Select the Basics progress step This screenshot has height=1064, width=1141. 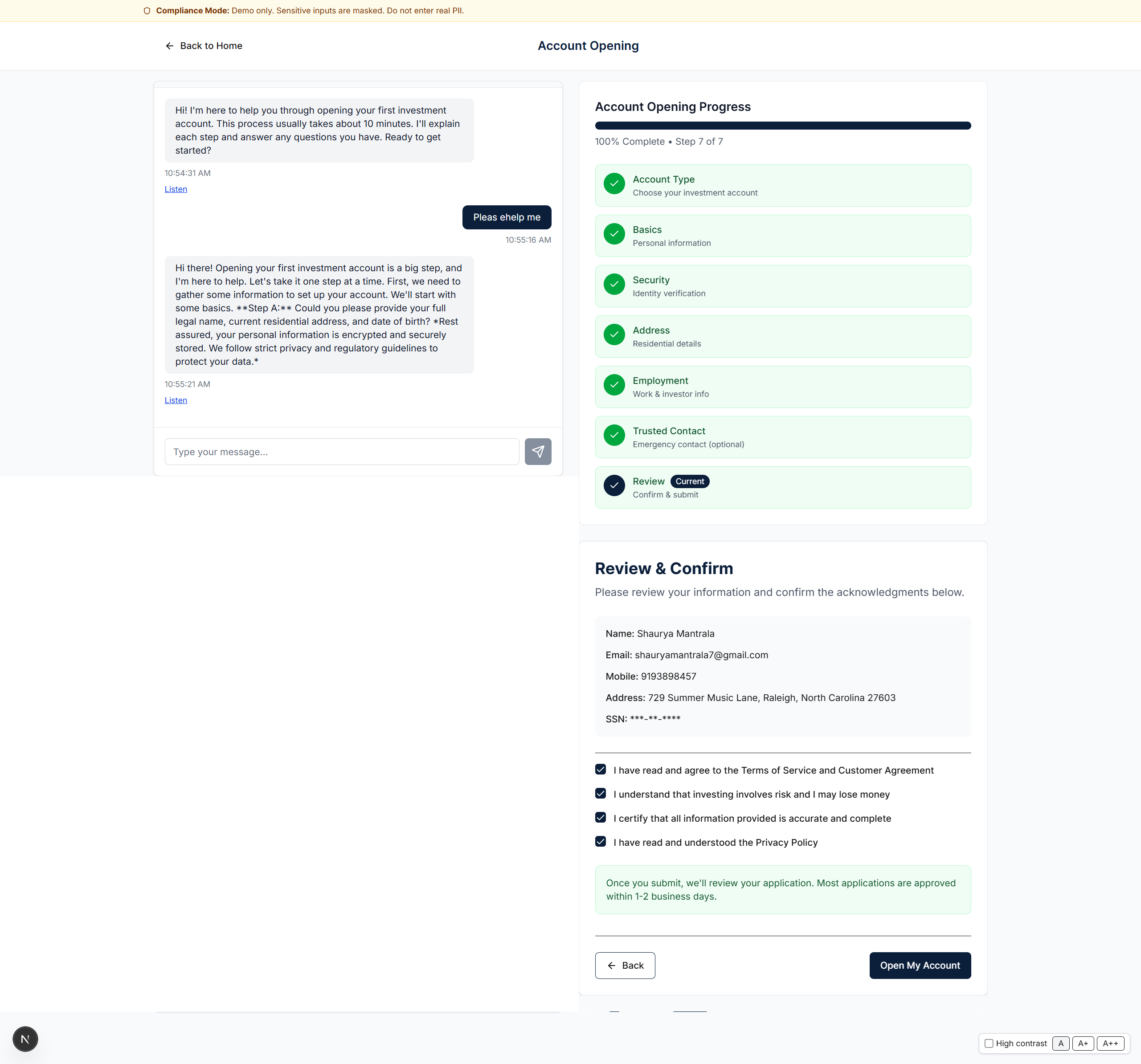(x=782, y=236)
